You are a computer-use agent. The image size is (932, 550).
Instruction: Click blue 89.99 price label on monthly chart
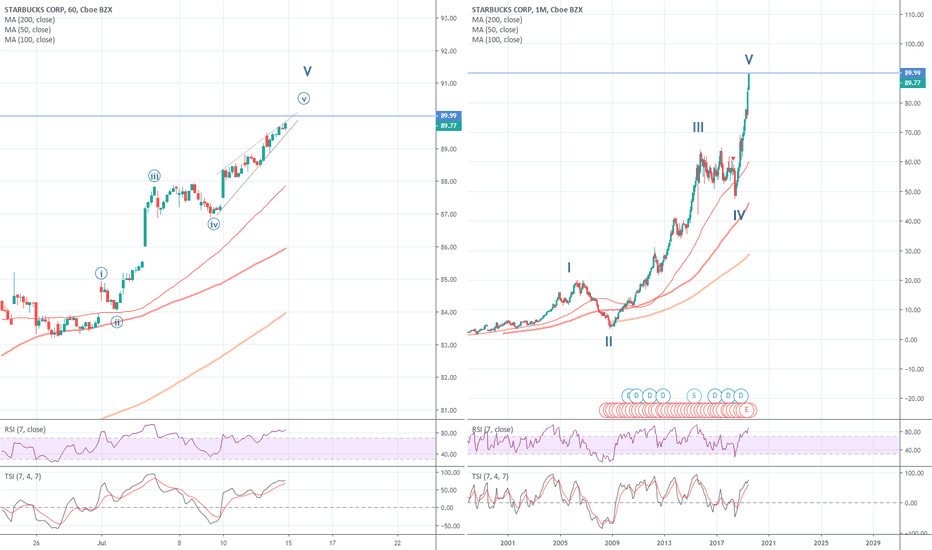pos(912,73)
